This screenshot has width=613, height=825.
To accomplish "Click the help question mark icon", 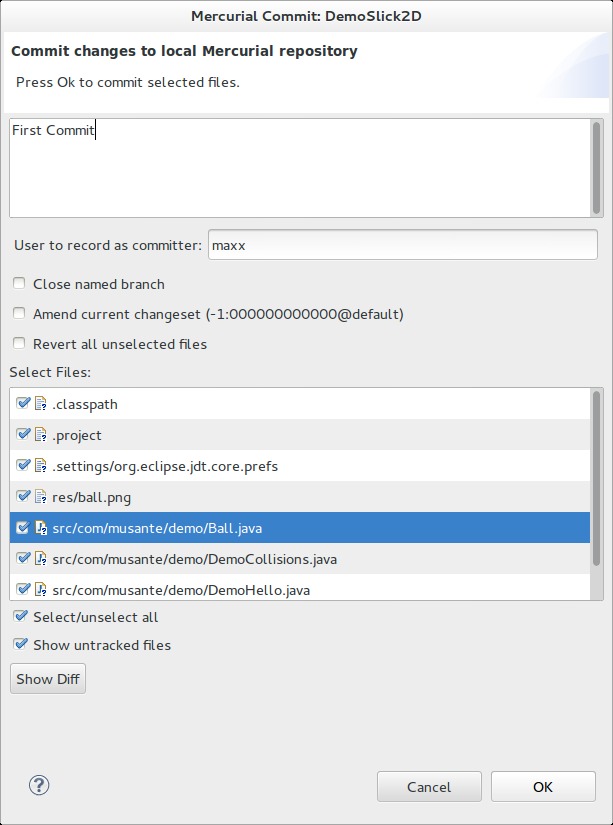I will point(40,785).
